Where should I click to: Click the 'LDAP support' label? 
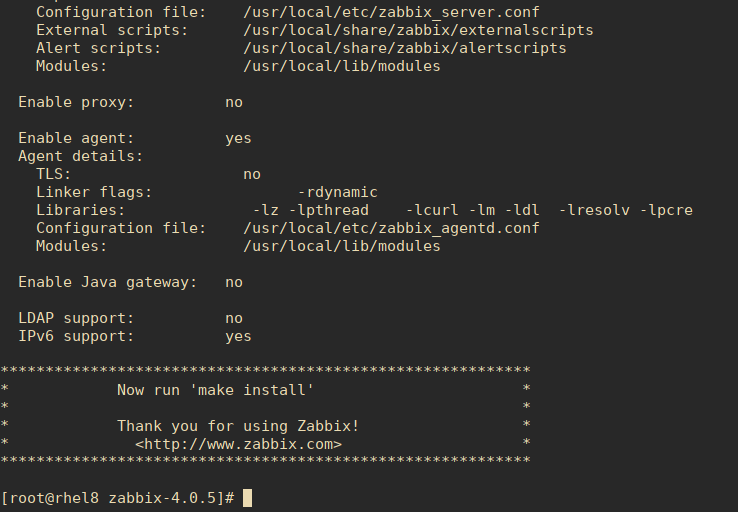tap(76, 318)
